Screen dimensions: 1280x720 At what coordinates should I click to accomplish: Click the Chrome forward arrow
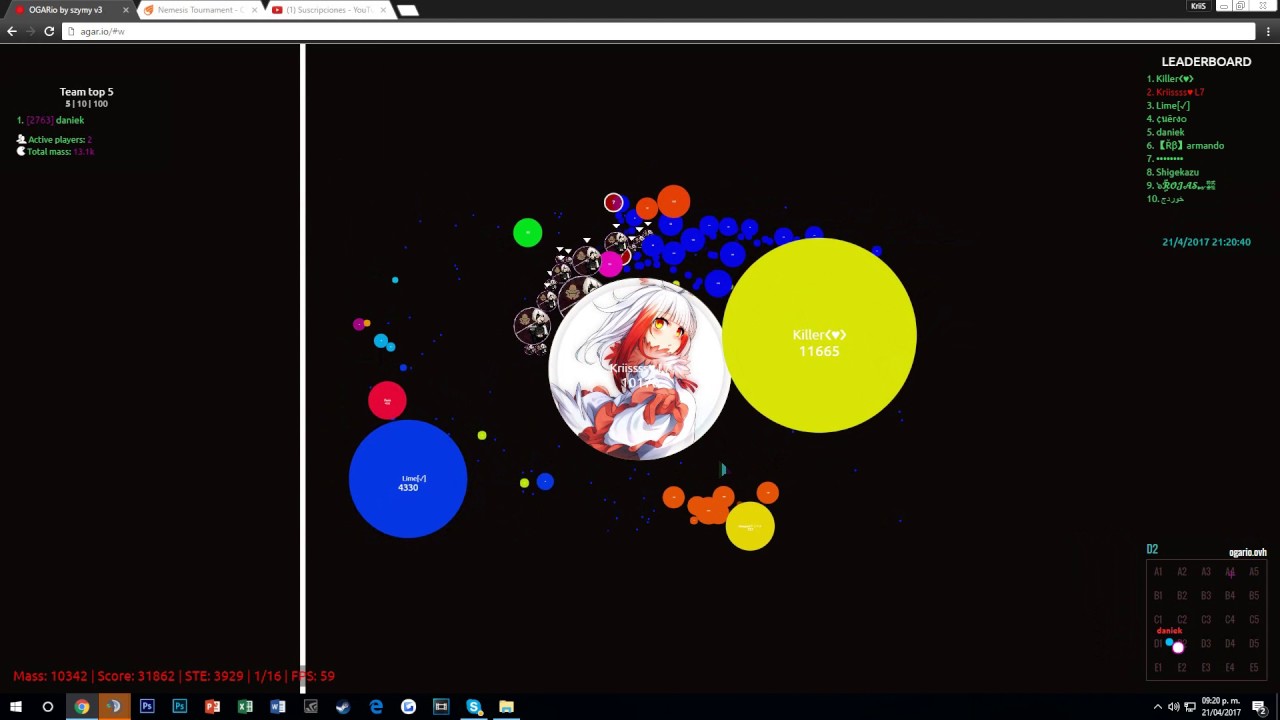click(x=30, y=31)
